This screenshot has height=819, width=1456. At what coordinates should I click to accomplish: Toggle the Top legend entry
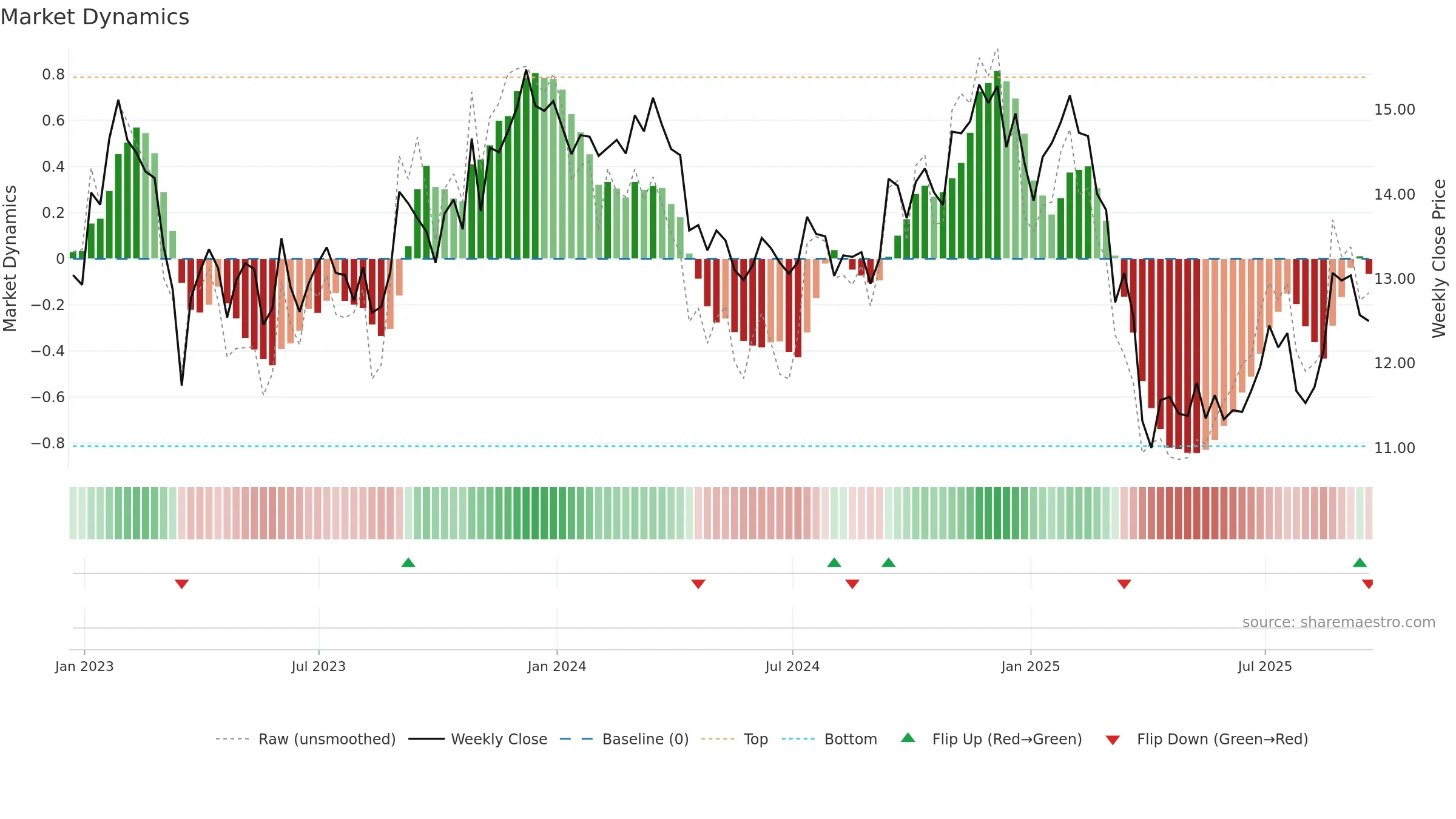point(735,739)
